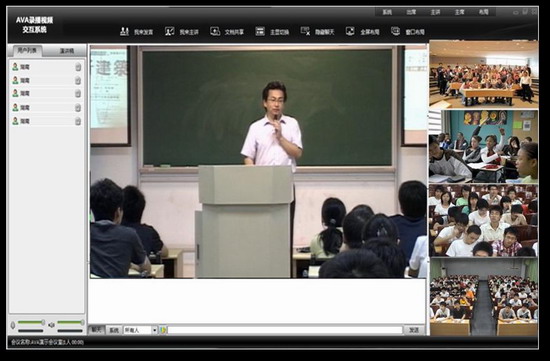The image size is (550, 361).
Task: Toggle the status icon of the first user
Action: (78, 67)
